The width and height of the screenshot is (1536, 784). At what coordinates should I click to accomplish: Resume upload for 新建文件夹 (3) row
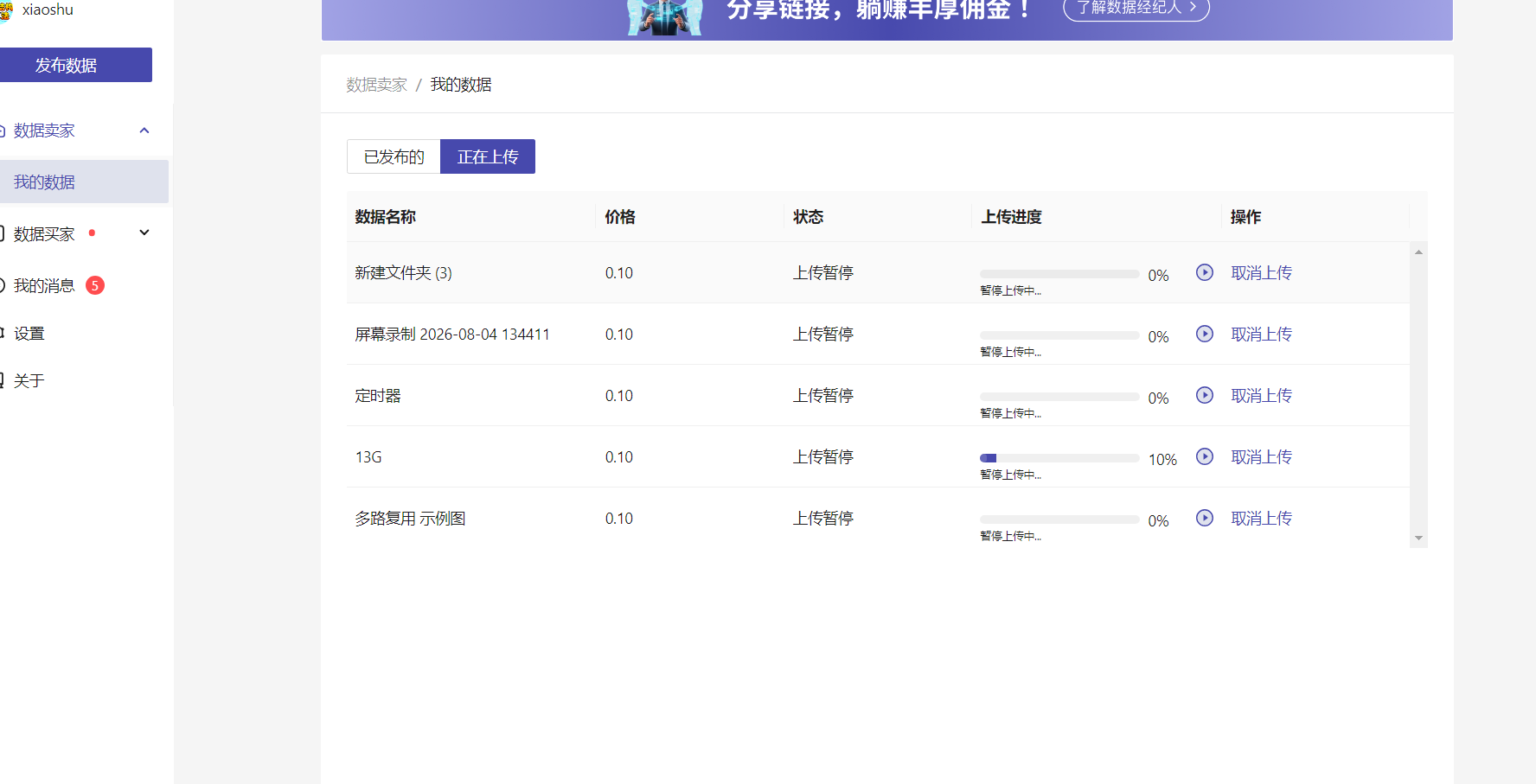tap(1205, 272)
